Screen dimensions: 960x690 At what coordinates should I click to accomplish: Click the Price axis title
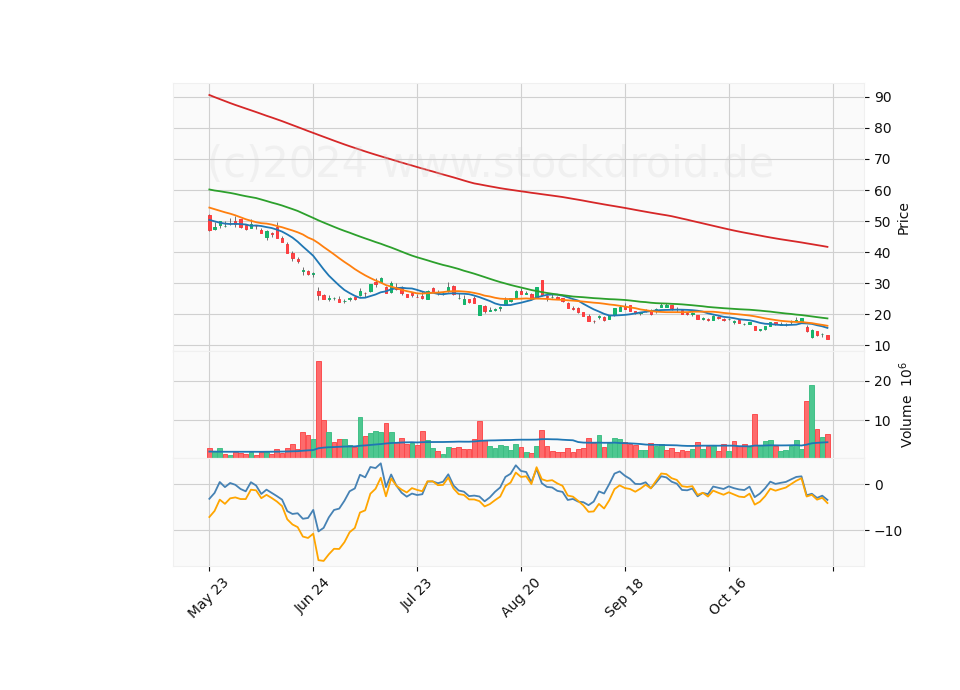point(903,219)
